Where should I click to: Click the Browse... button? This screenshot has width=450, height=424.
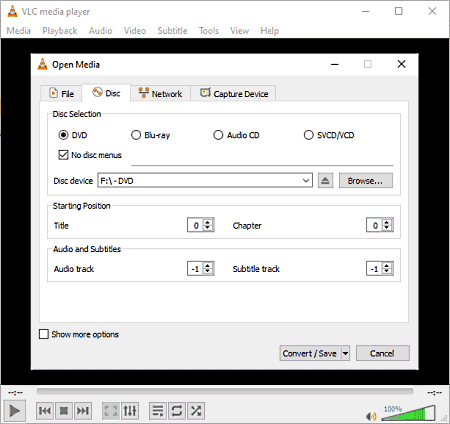(x=366, y=181)
